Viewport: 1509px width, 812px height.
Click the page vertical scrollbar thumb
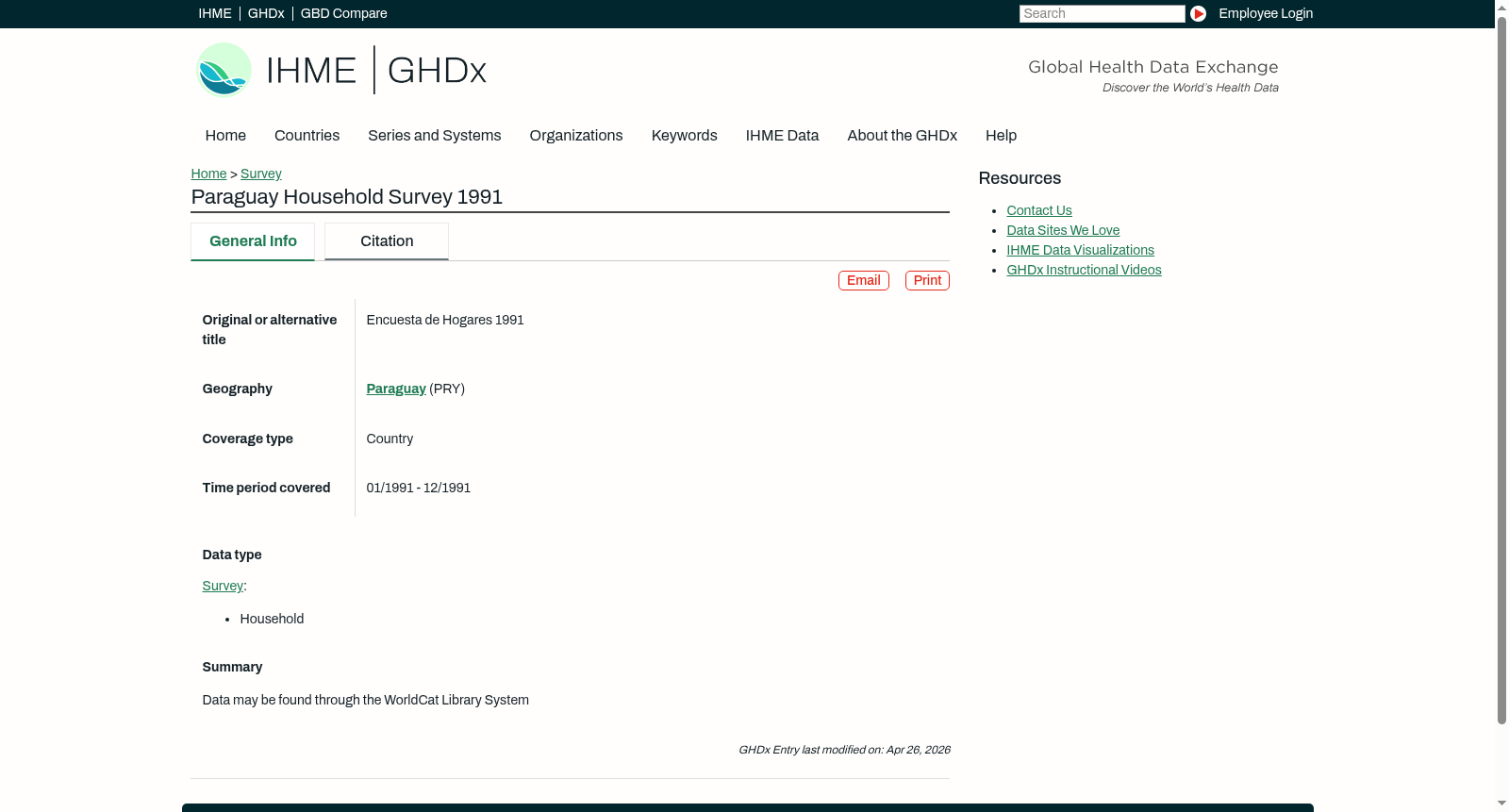point(1502,370)
